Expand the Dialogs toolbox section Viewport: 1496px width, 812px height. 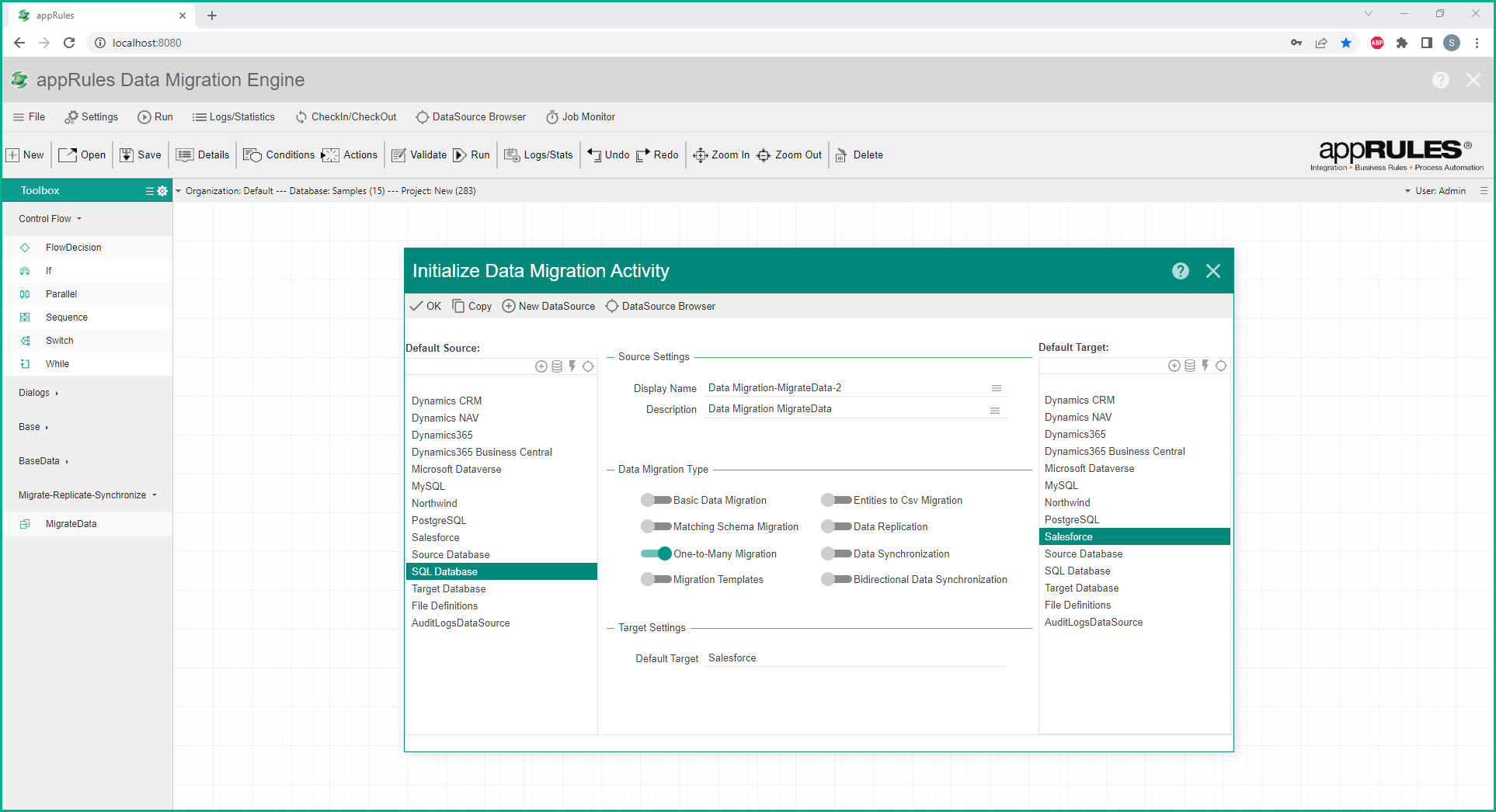pyautogui.click(x=39, y=393)
